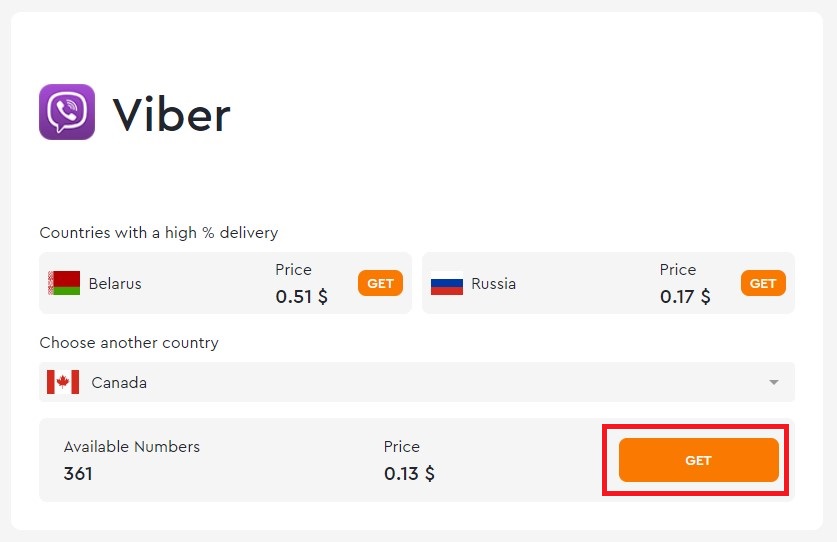The width and height of the screenshot is (837, 542).
Task: Click the 'Choose another country' label
Action: (128, 343)
